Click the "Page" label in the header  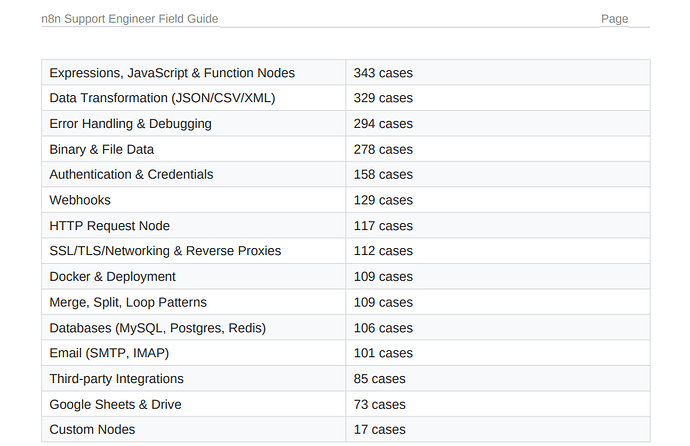coord(614,19)
